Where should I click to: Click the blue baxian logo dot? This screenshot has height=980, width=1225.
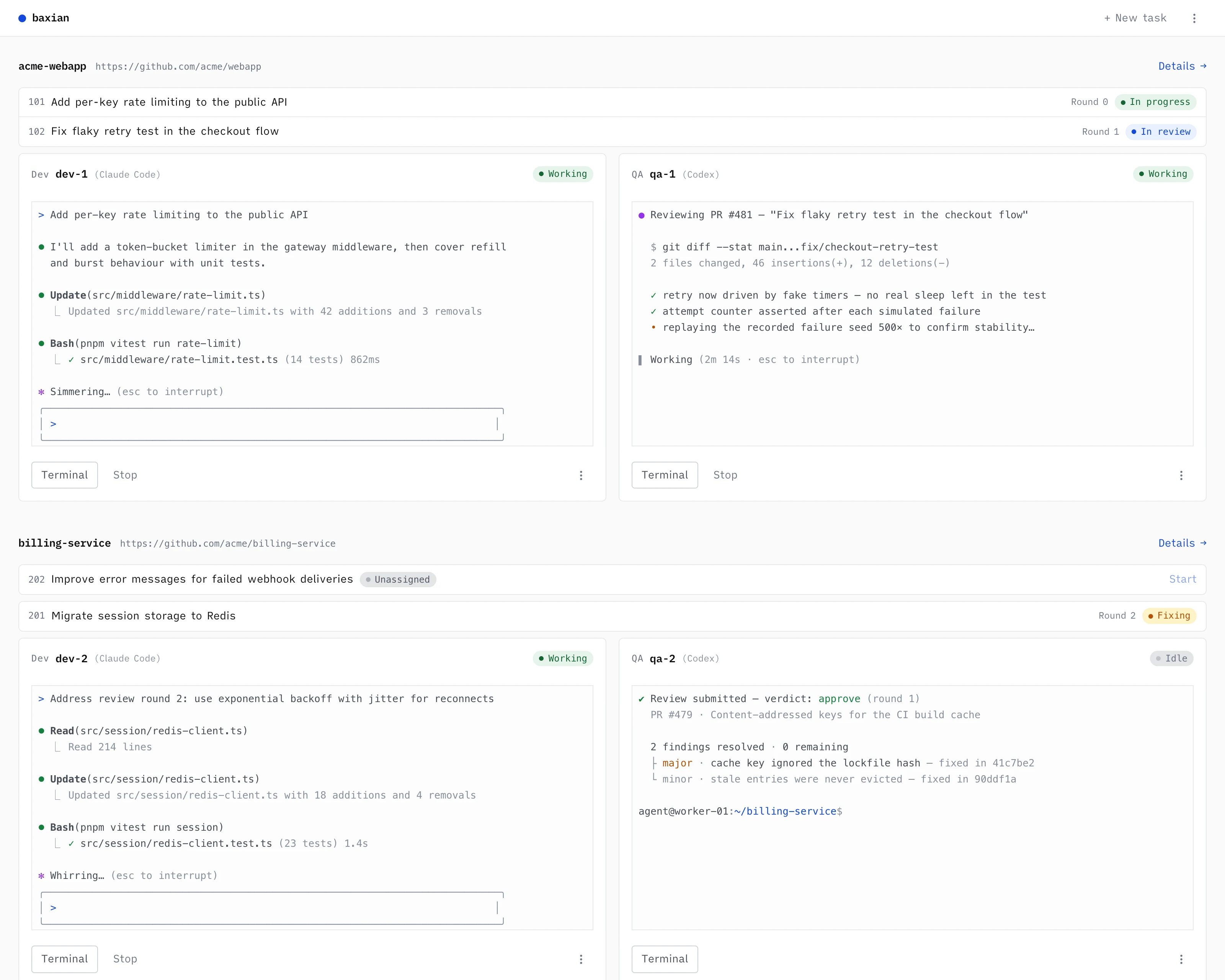[x=22, y=18]
